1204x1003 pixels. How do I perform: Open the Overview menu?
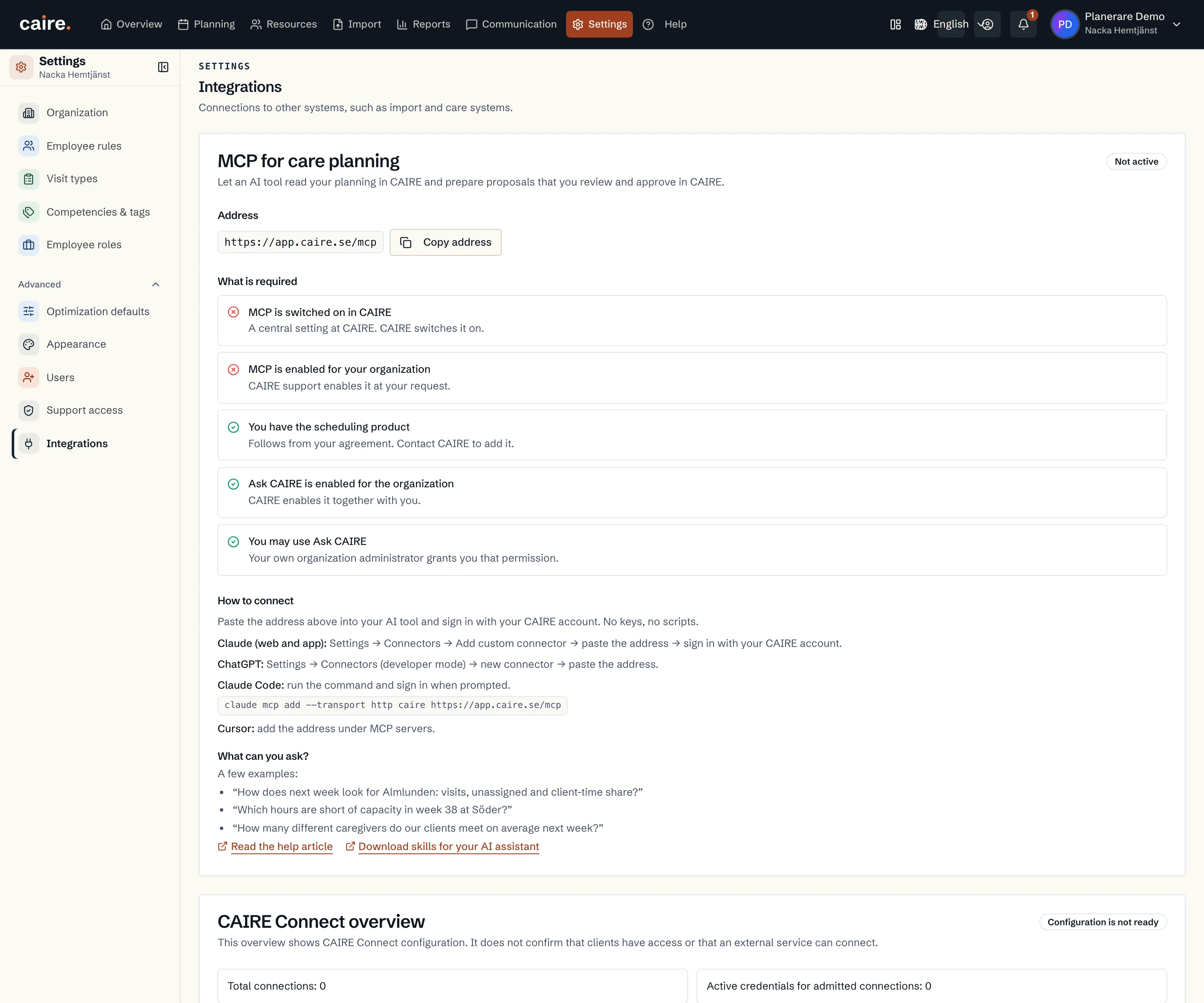tap(131, 24)
